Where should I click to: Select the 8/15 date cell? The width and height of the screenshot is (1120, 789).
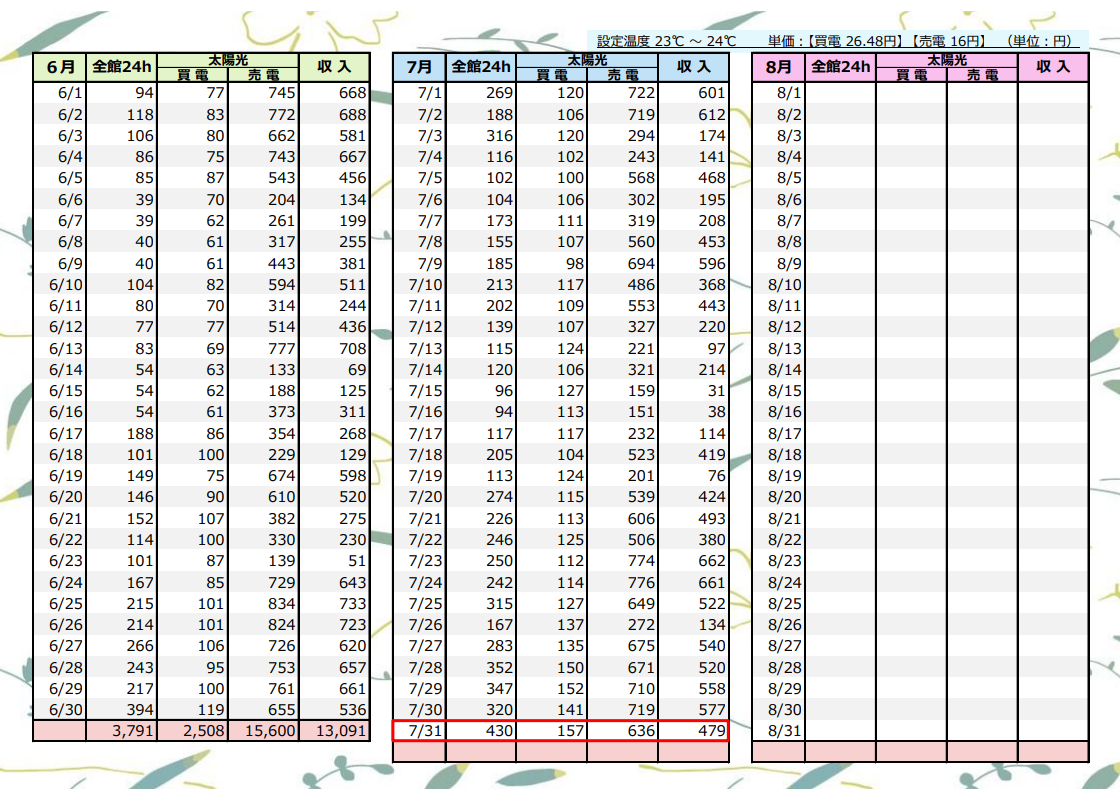(x=779, y=391)
